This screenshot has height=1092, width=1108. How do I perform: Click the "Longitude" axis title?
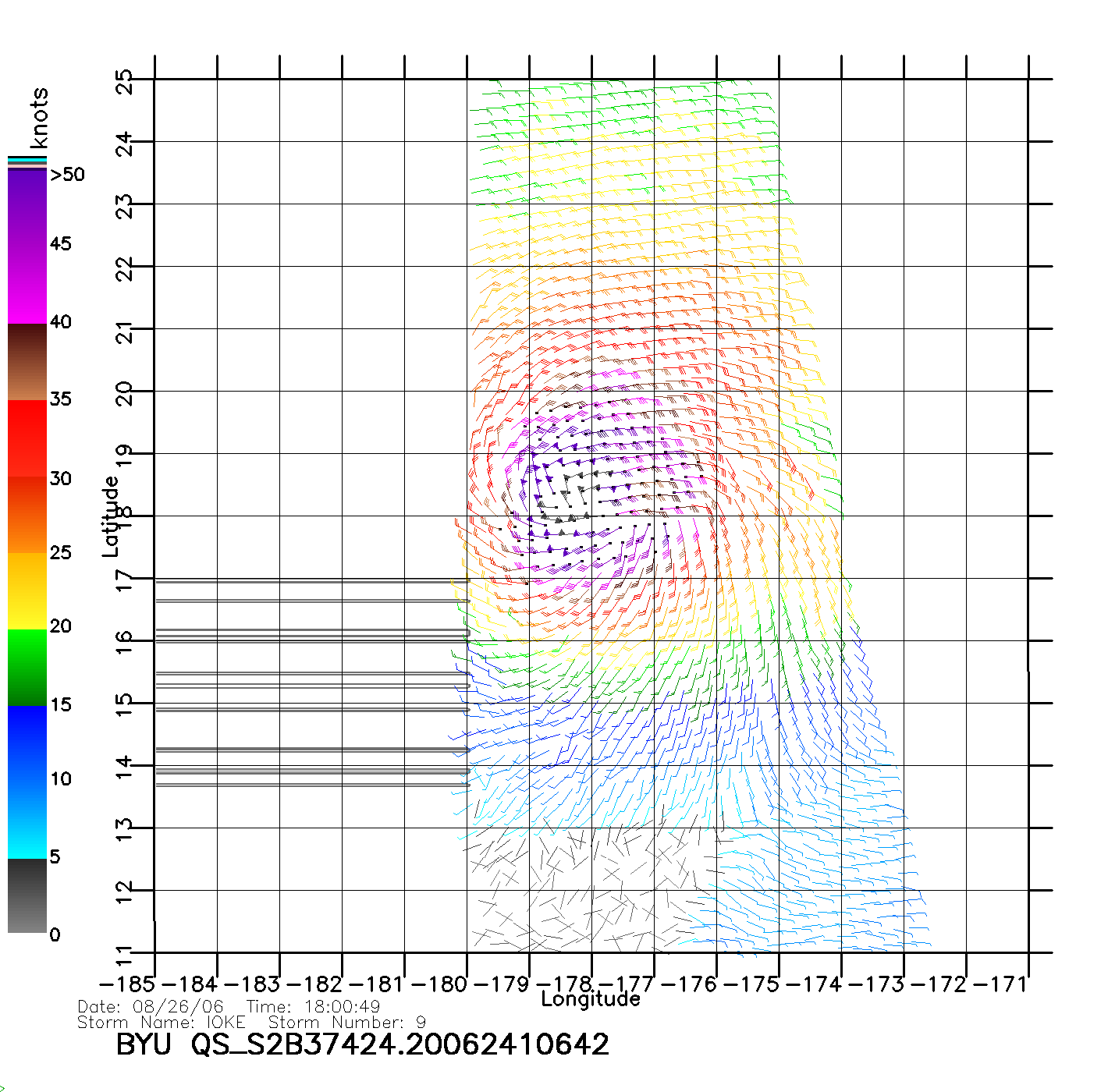[x=591, y=999]
